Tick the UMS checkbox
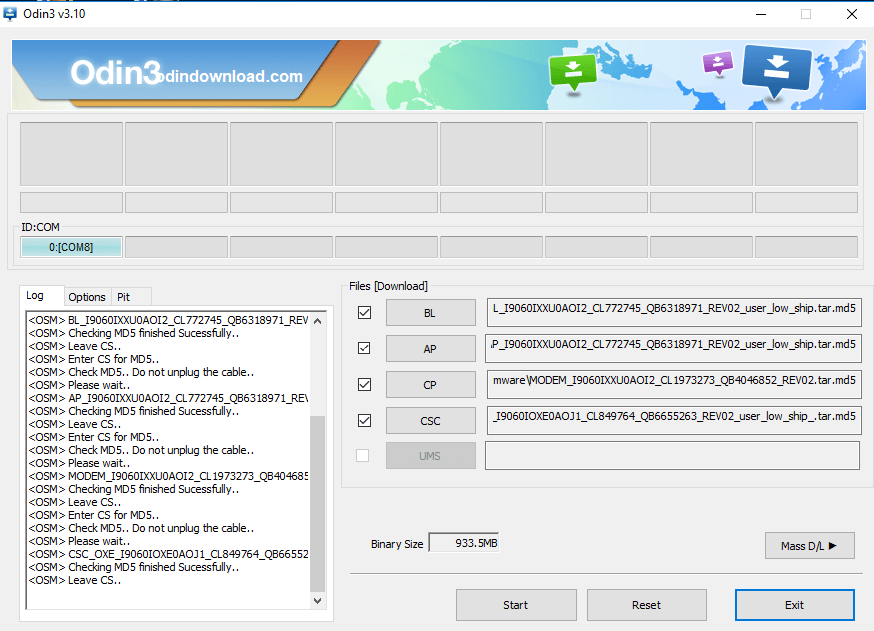 coord(363,455)
